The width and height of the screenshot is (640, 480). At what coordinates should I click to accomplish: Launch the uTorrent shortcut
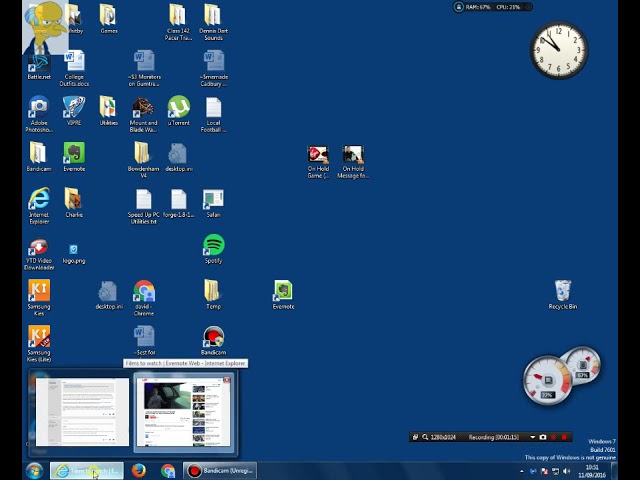(179, 111)
